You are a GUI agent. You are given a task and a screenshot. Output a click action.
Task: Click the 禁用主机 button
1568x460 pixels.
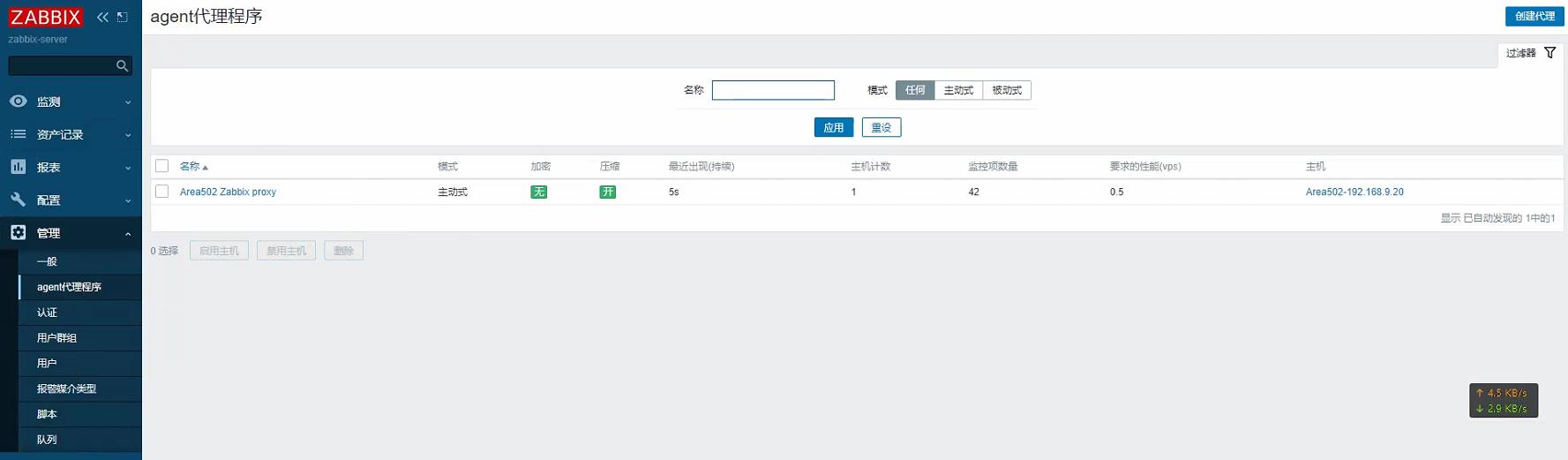[287, 251]
